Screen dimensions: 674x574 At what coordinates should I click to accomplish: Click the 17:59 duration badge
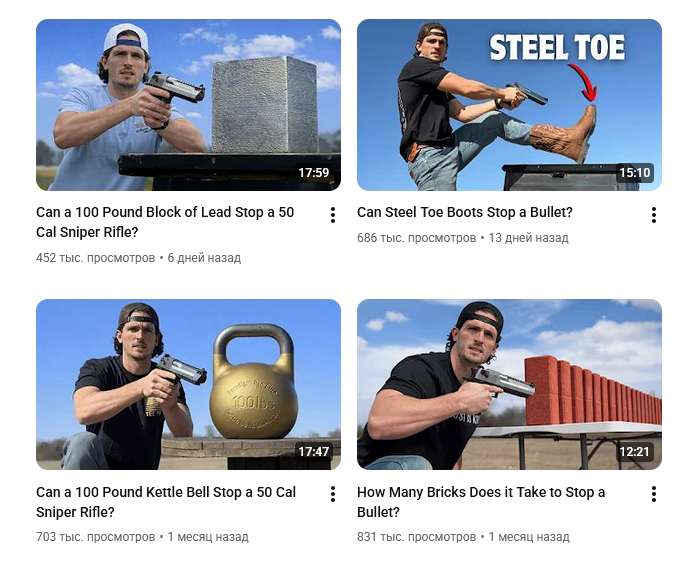pyautogui.click(x=314, y=173)
